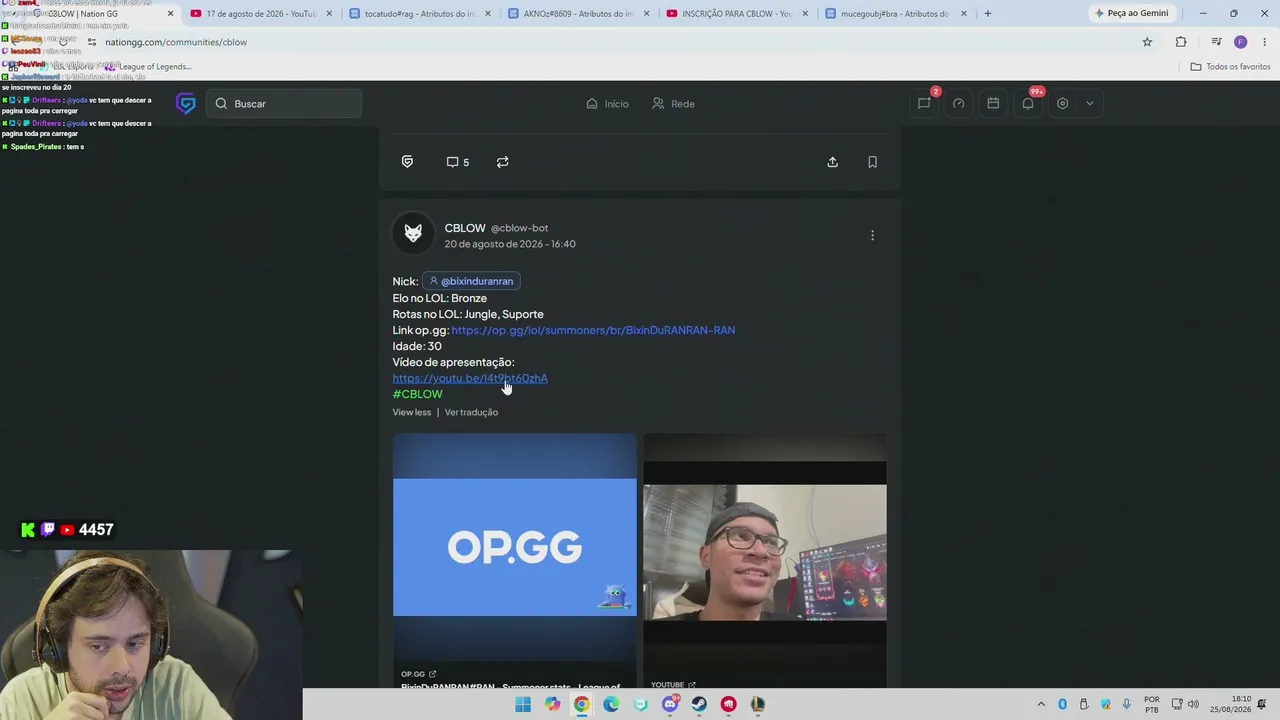The width and height of the screenshot is (1280, 720).
Task: Open a new browser tab
Action: (x=987, y=14)
